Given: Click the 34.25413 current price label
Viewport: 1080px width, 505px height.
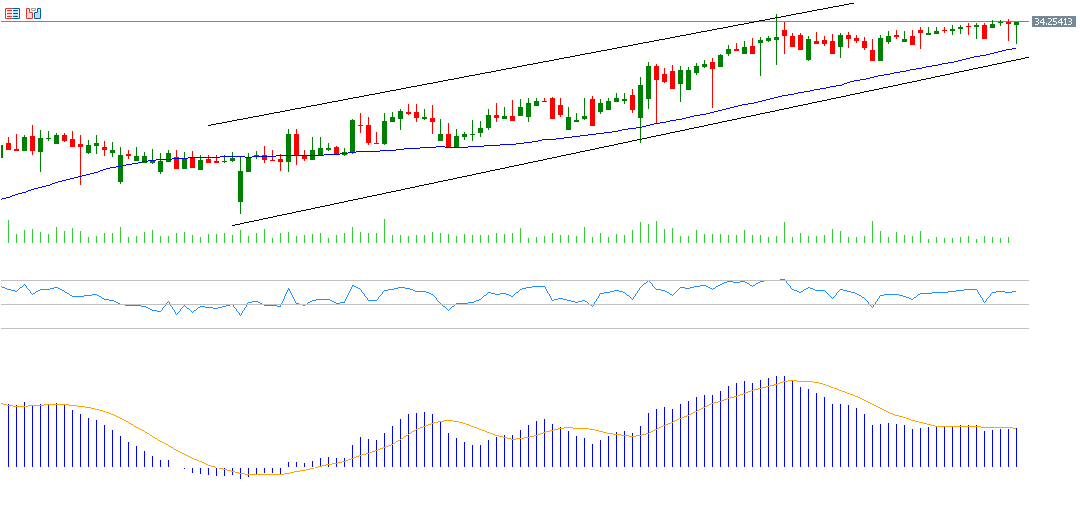Looking at the screenshot, I should (x=1053, y=21).
